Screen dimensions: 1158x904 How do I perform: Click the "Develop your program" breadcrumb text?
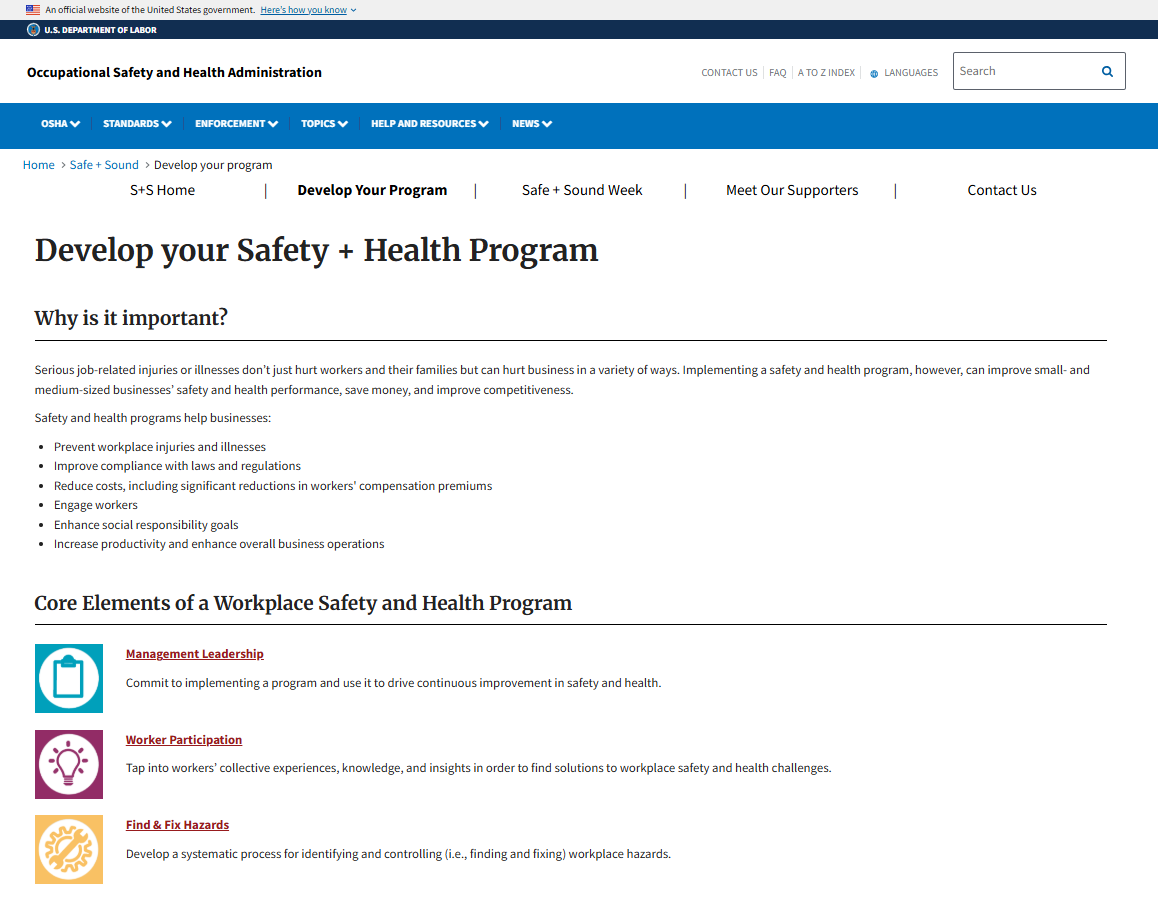[x=213, y=165]
